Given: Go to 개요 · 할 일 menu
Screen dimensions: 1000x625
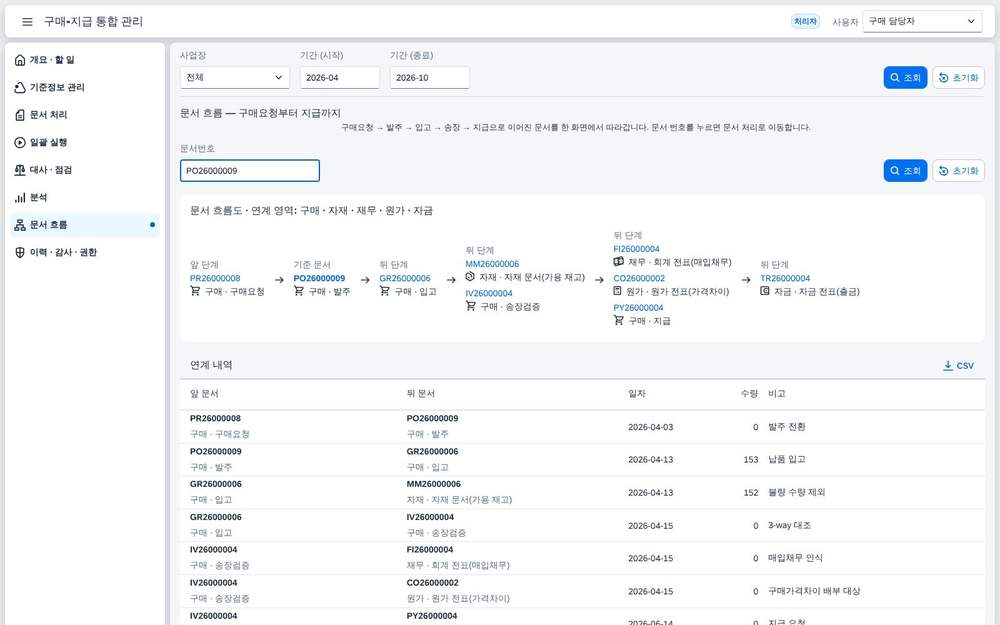Looking at the screenshot, I should click(85, 60).
